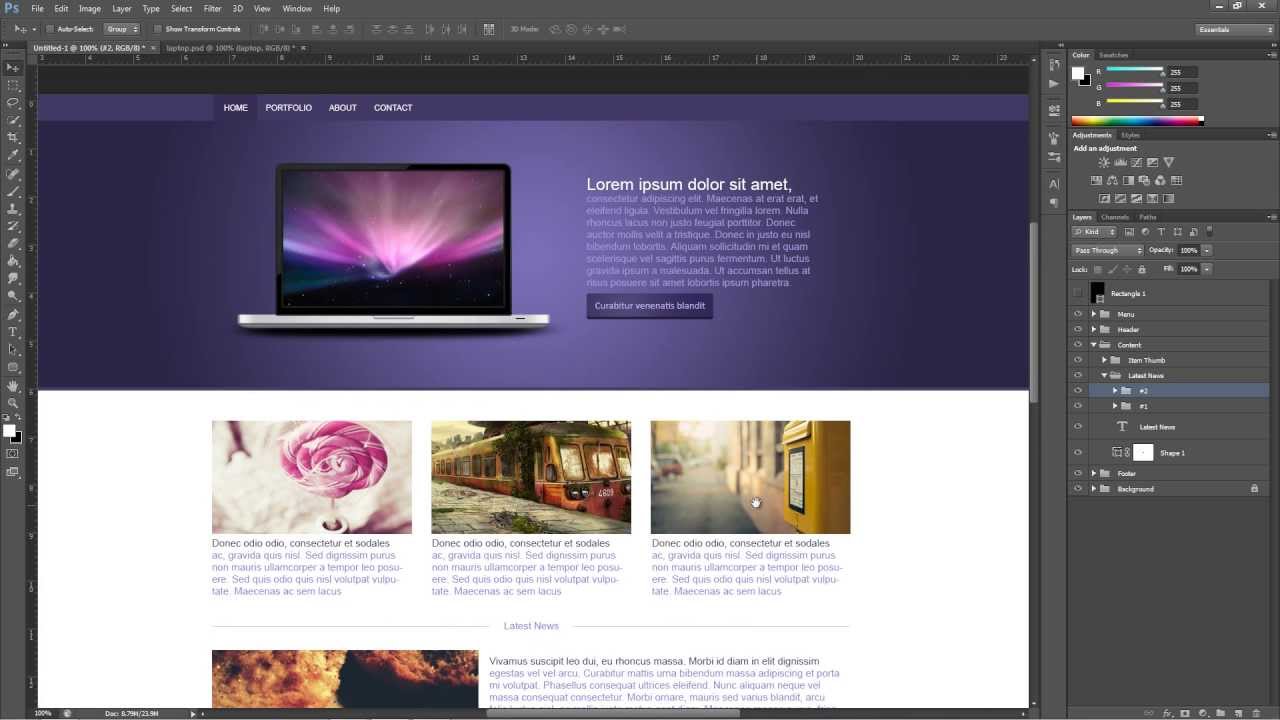
Task: Switch to the Channels tab
Action: (1114, 217)
